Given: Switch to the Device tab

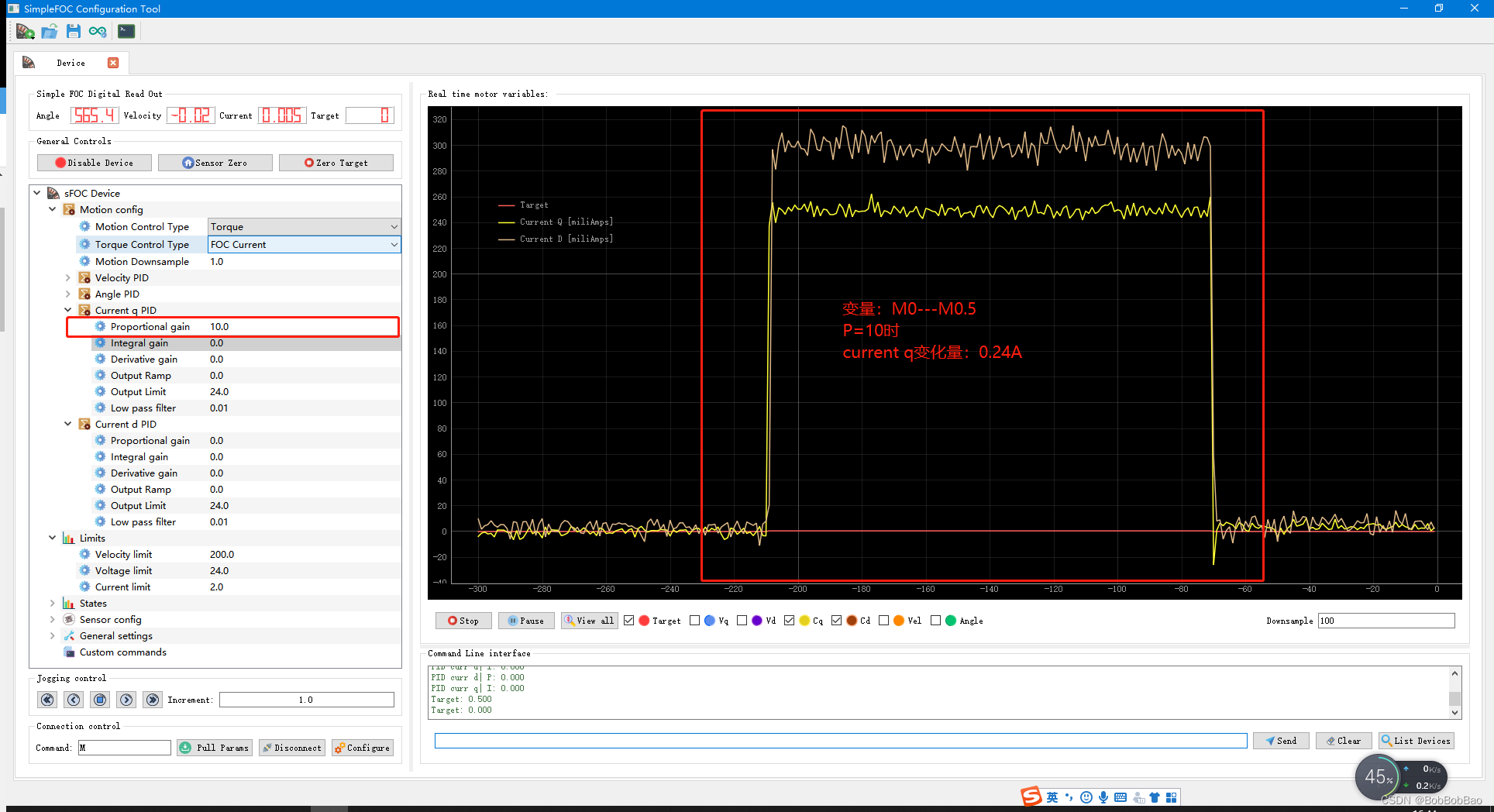Looking at the screenshot, I should pos(71,63).
